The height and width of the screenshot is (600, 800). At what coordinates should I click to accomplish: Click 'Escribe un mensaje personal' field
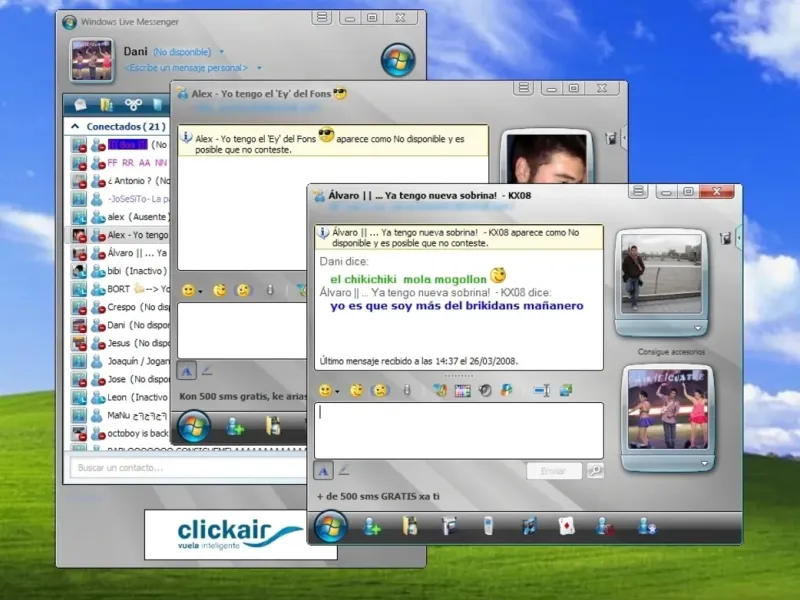click(186, 68)
